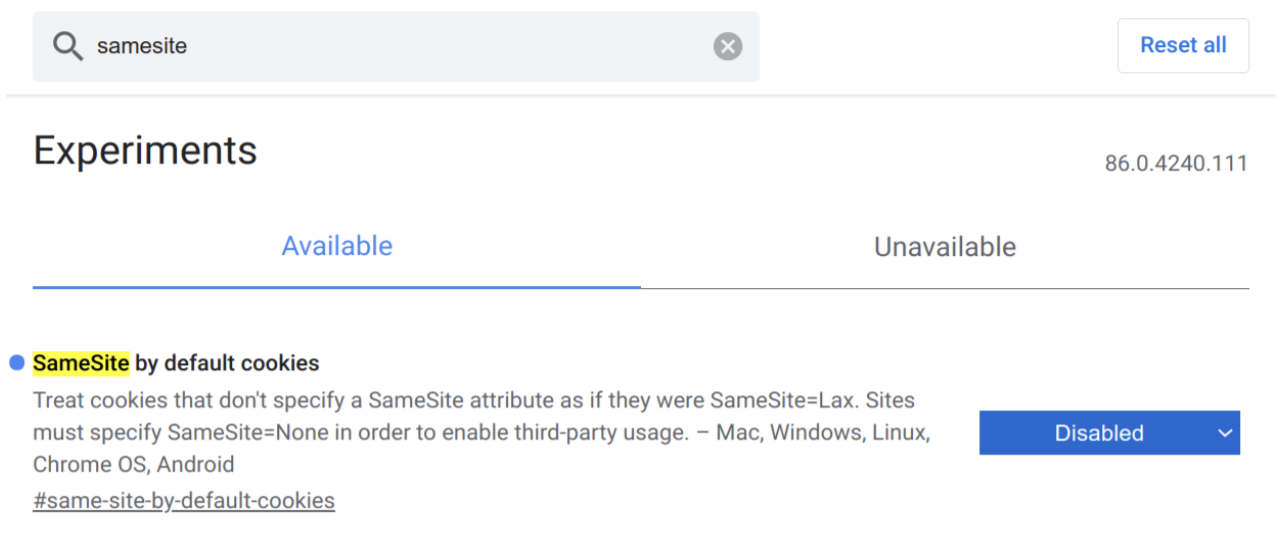Image resolution: width=1288 pixels, height=542 pixels.
Task: Click the word 'samesite' in search box
Action: click(x=142, y=46)
